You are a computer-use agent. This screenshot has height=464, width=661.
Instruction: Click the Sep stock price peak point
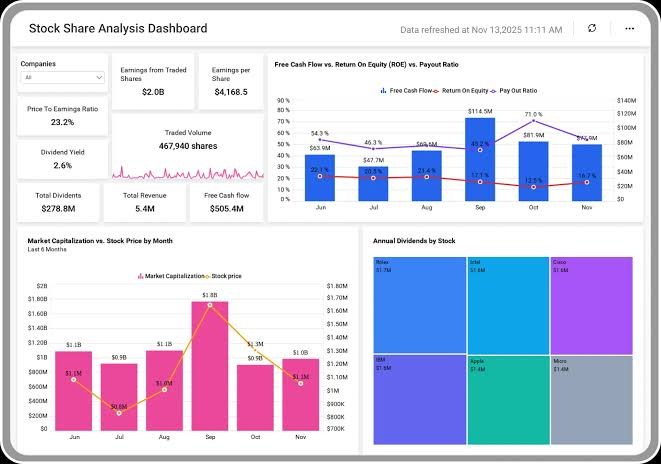coord(210,305)
